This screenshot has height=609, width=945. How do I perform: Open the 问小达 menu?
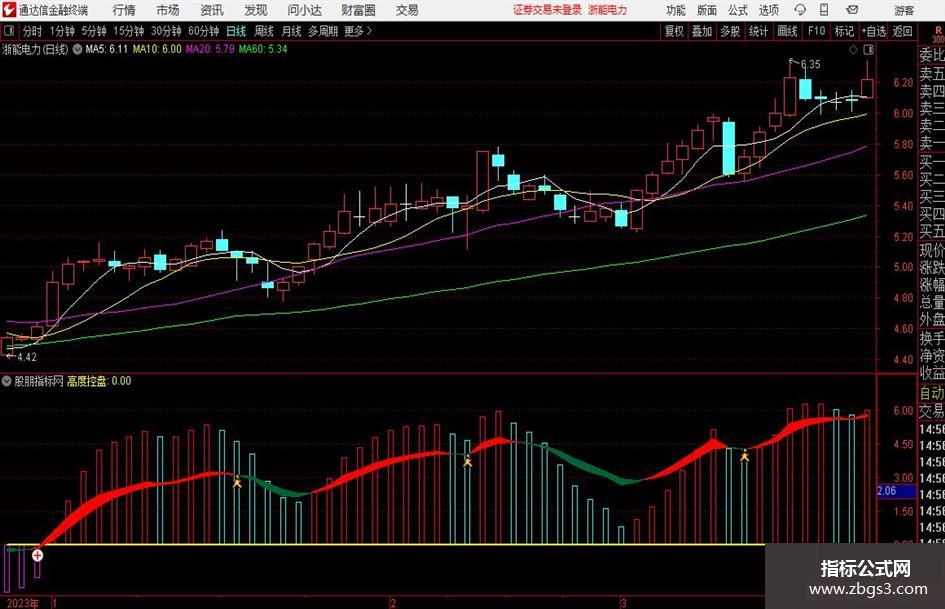click(304, 10)
